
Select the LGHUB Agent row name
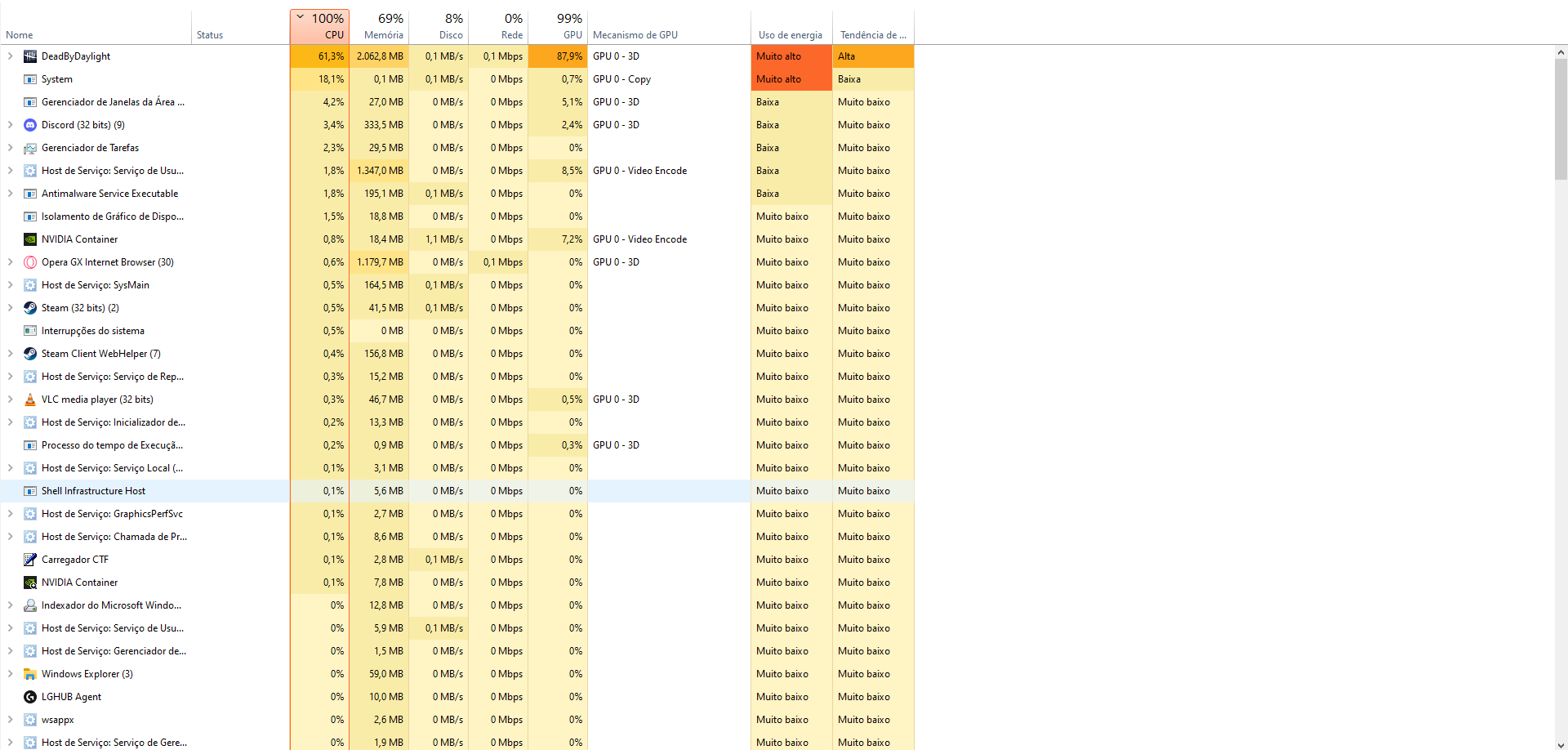pyautogui.click(x=71, y=697)
